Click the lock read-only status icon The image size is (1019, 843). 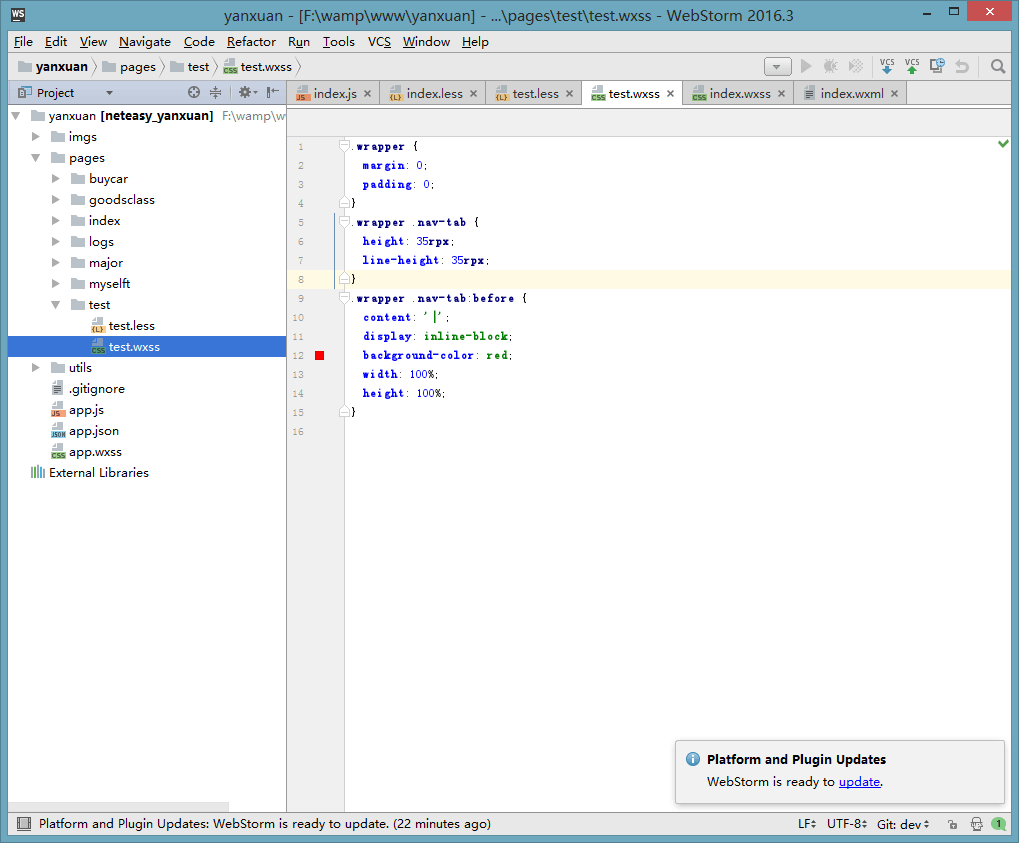pyautogui.click(x=952, y=824)
